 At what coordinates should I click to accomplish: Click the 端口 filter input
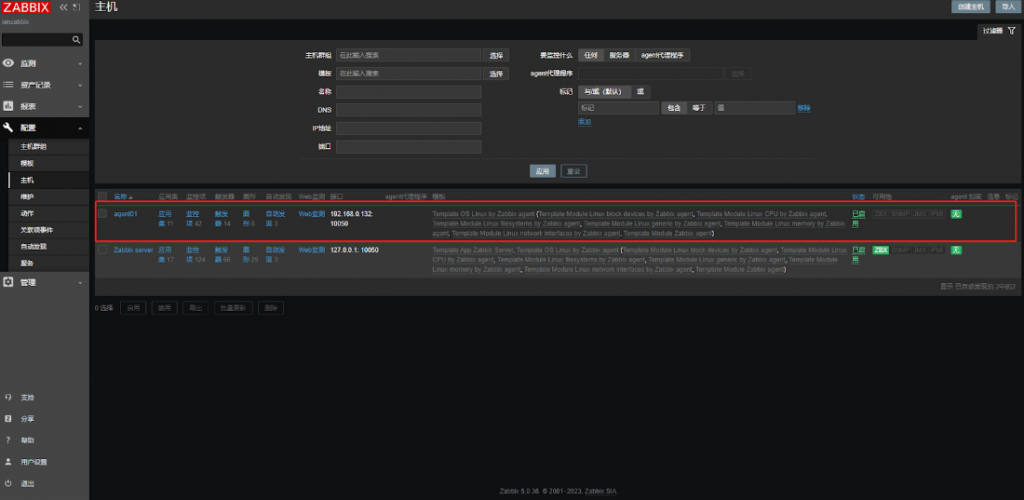(x=409, y=147)
